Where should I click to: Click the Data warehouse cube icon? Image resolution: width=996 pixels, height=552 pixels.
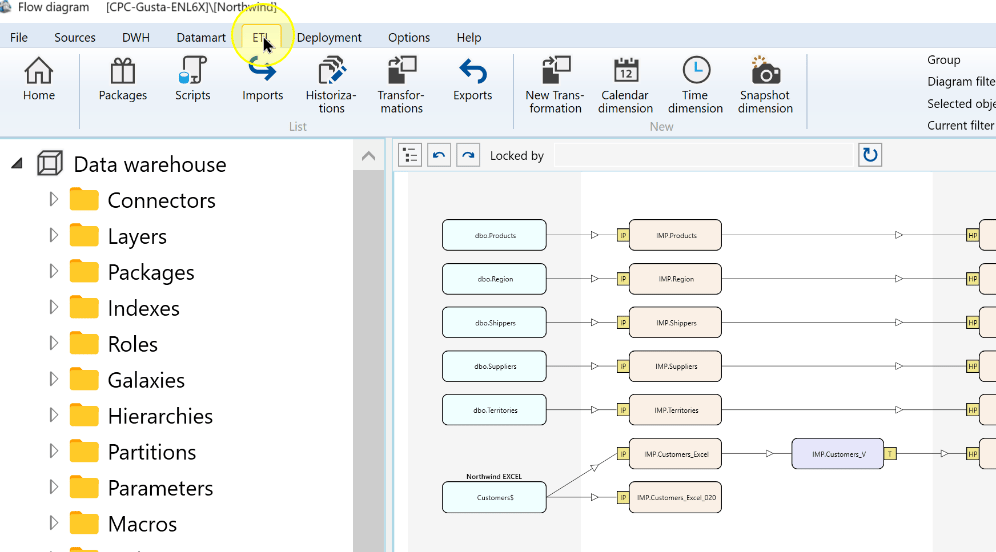[x=50, y=164]
